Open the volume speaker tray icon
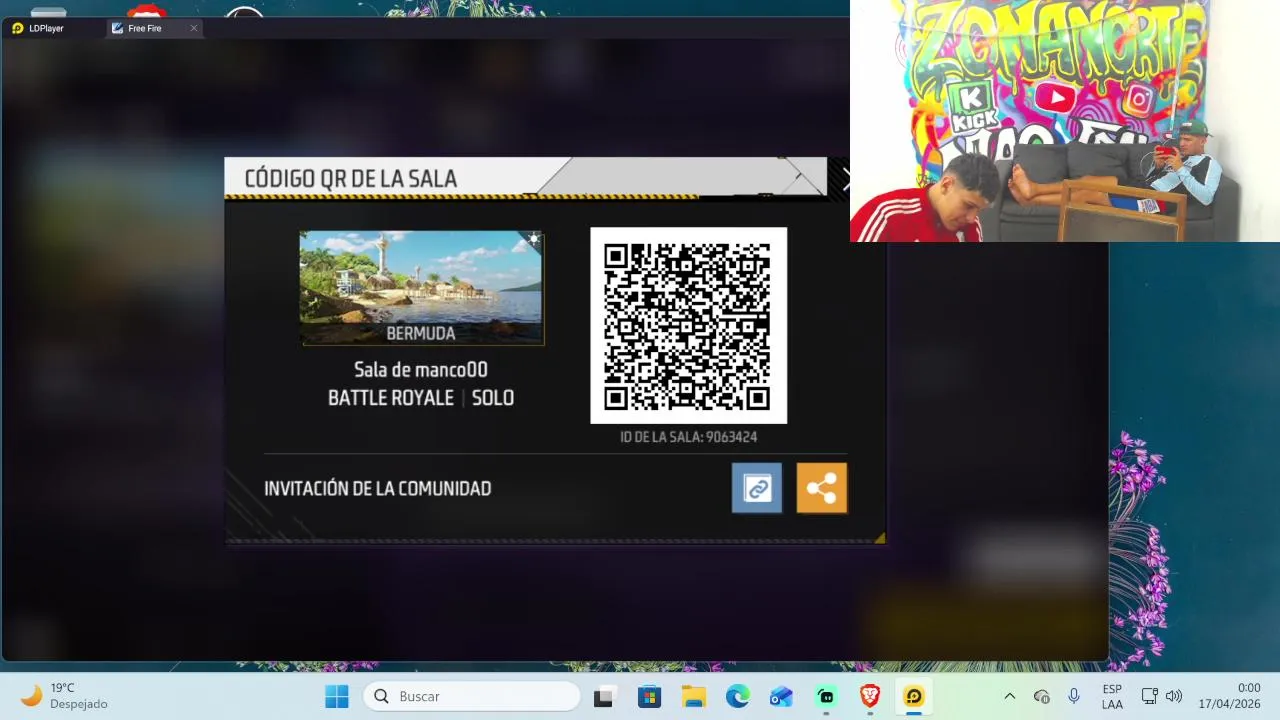This screenshot has height=720, width=1280. 1174,696
